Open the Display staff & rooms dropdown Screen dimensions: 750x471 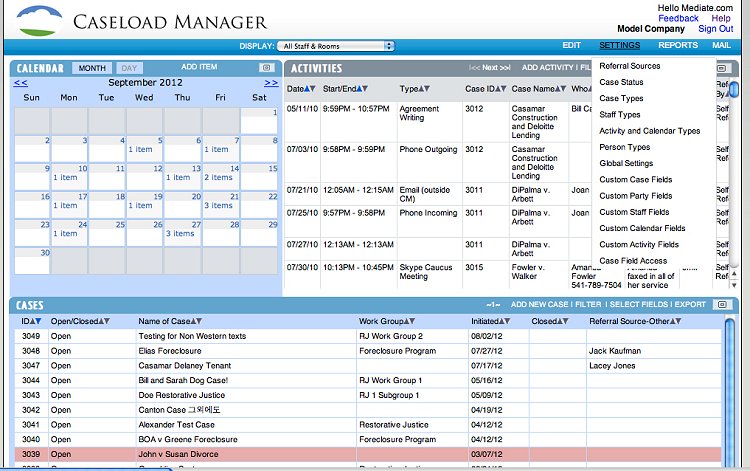[x=336, y=46]
